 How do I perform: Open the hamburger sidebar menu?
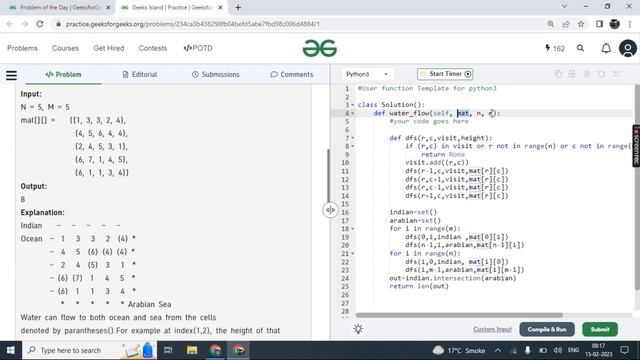tap(11, 75)
